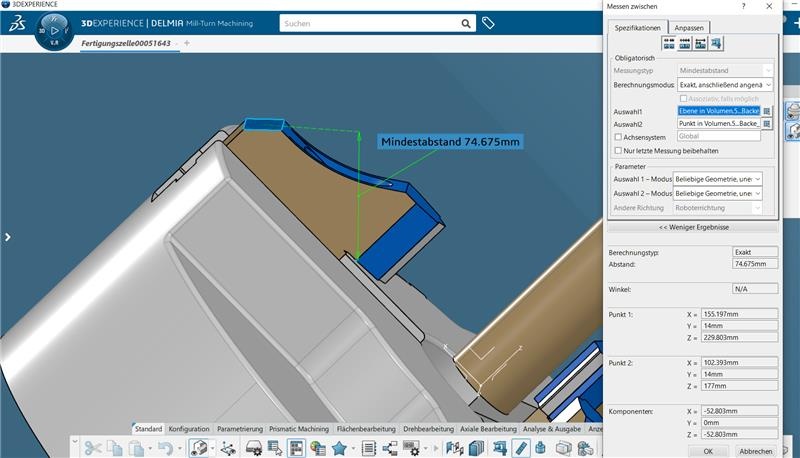
Task: Click the notebook lines icon
Action: point(368,448)
